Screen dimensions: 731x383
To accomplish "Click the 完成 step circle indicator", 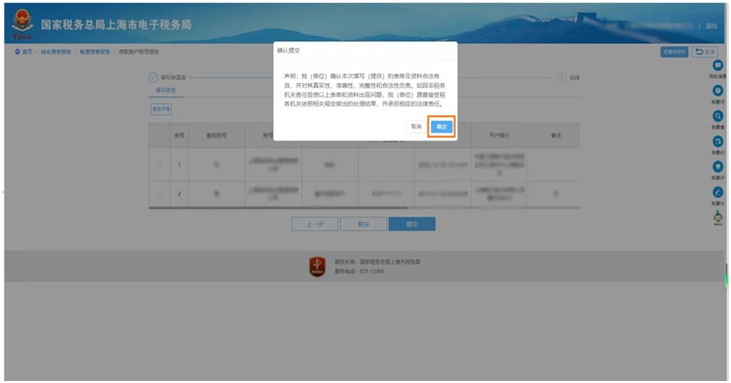I will coord(562,77).
